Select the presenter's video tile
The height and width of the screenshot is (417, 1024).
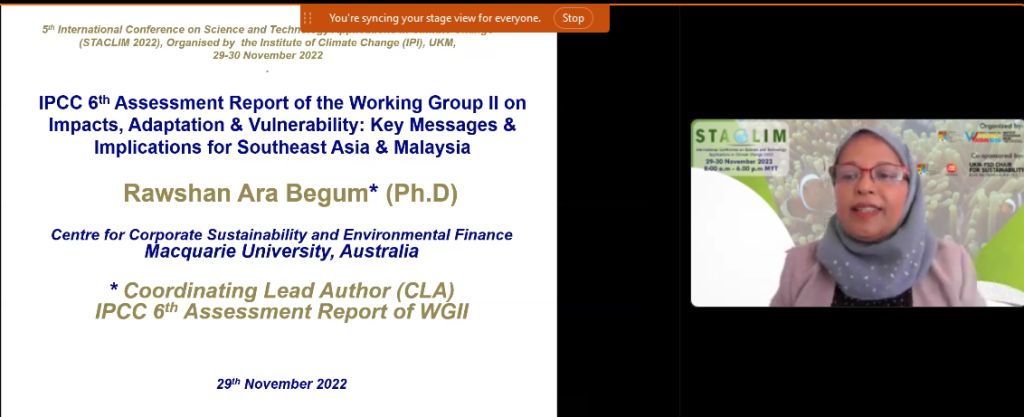[856, 213]
